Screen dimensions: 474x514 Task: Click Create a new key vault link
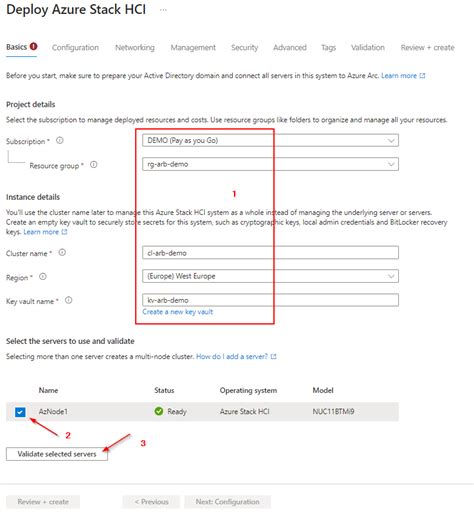177,312
